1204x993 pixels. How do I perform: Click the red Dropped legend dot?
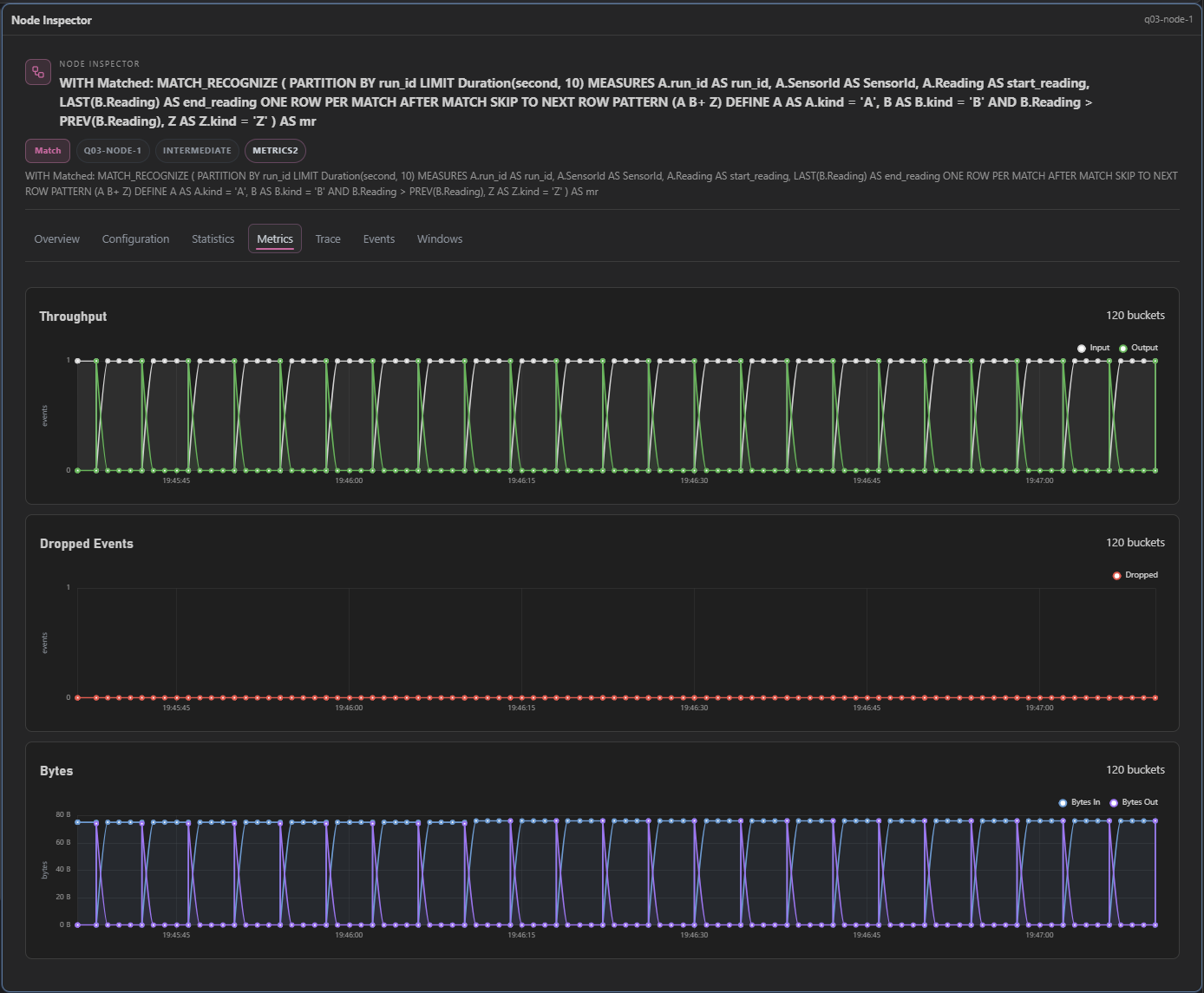tap(1117, 576)
